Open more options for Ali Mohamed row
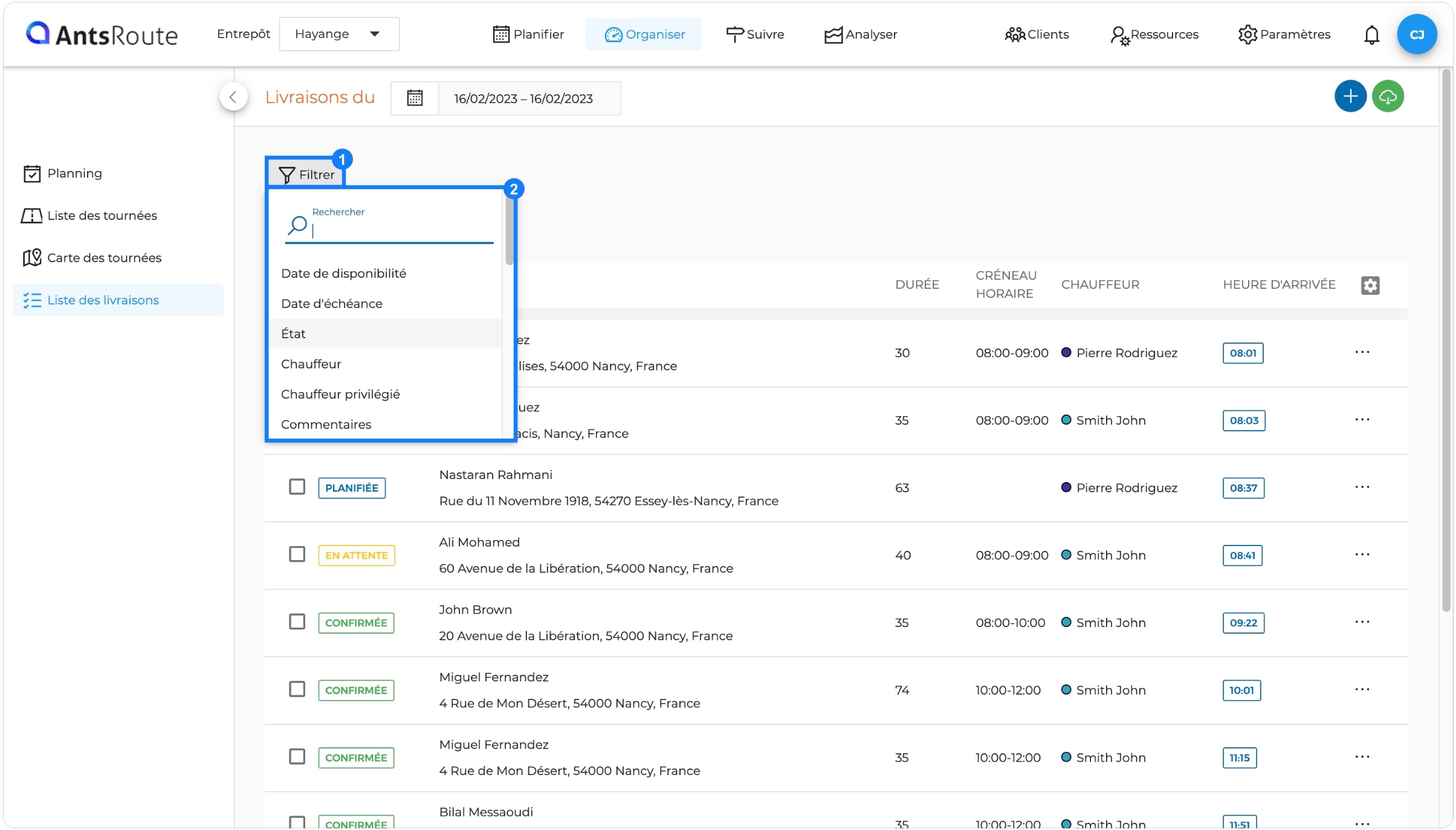 (1362, 555)
